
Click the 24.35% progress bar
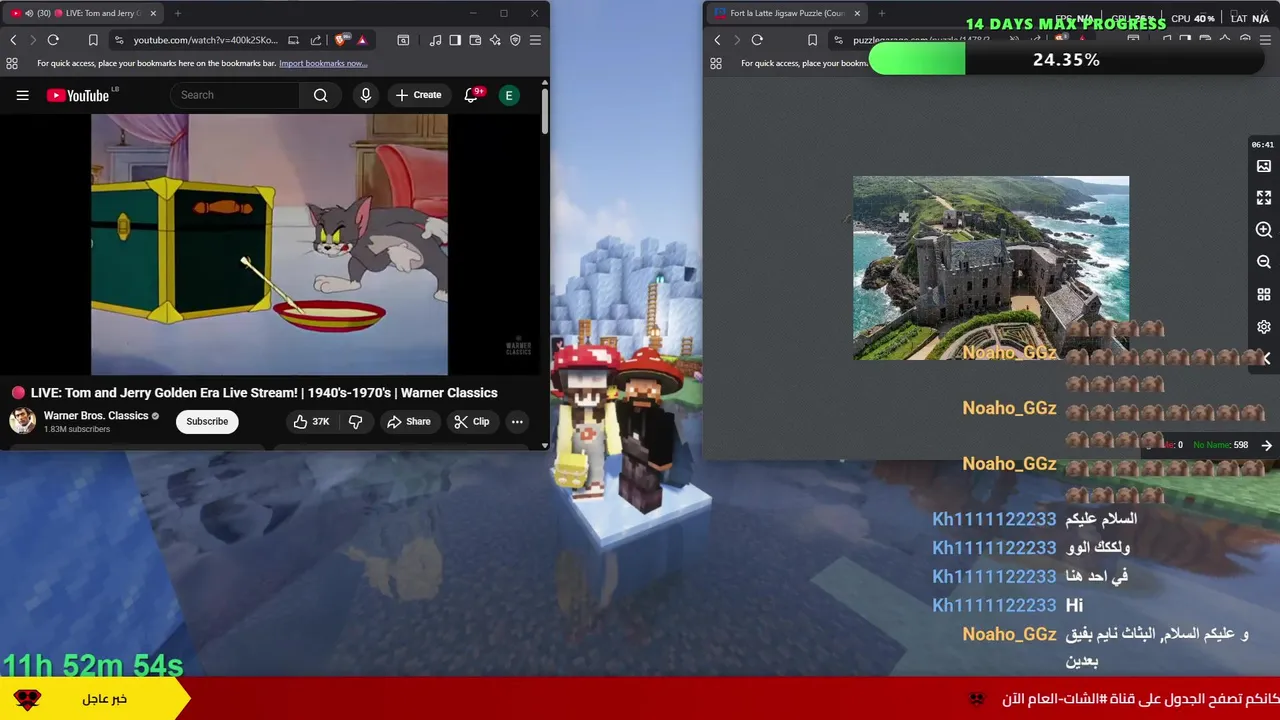[1065, 60]
